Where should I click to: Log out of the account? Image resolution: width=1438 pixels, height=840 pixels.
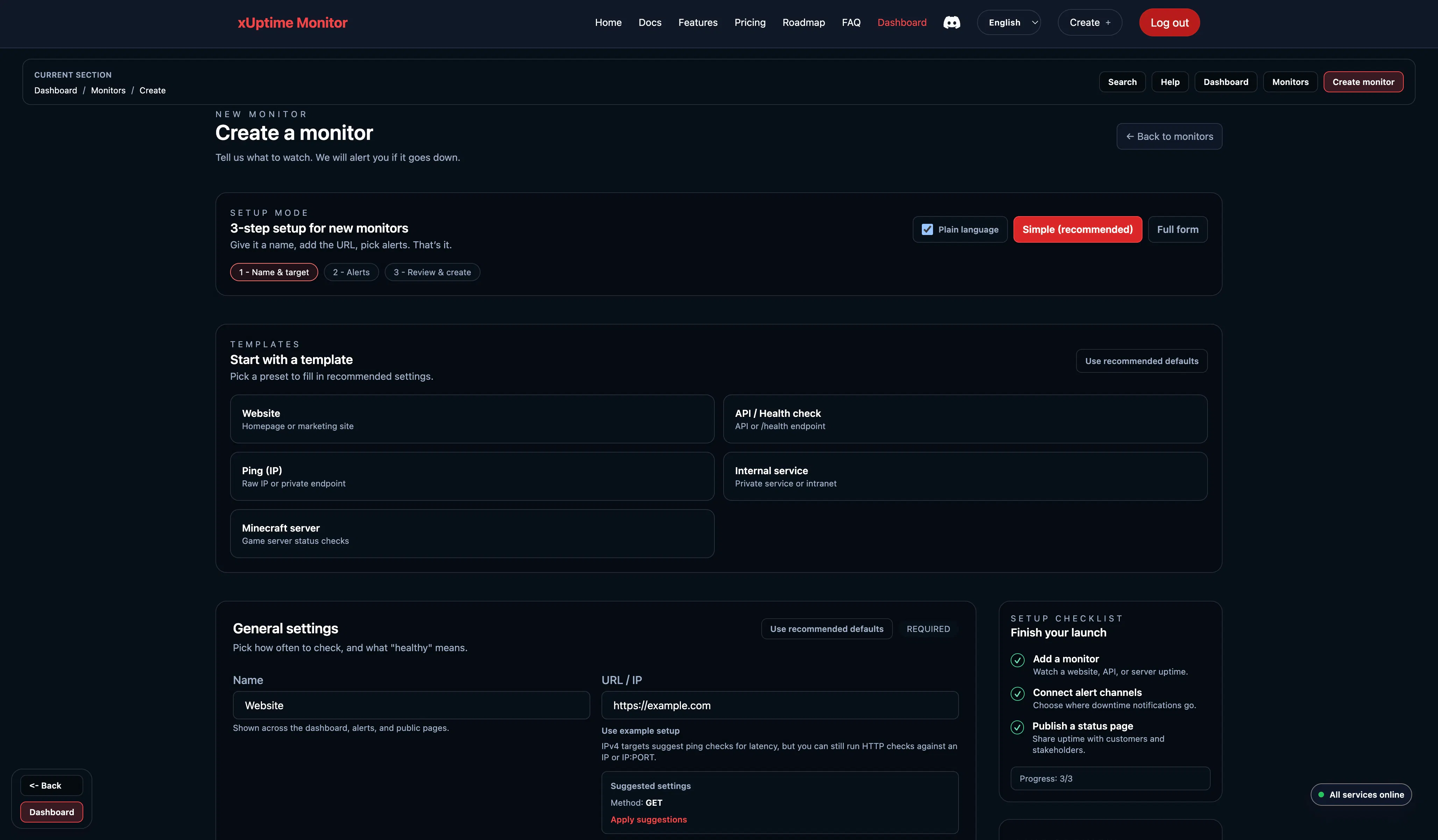click(x=1169, y=22)
